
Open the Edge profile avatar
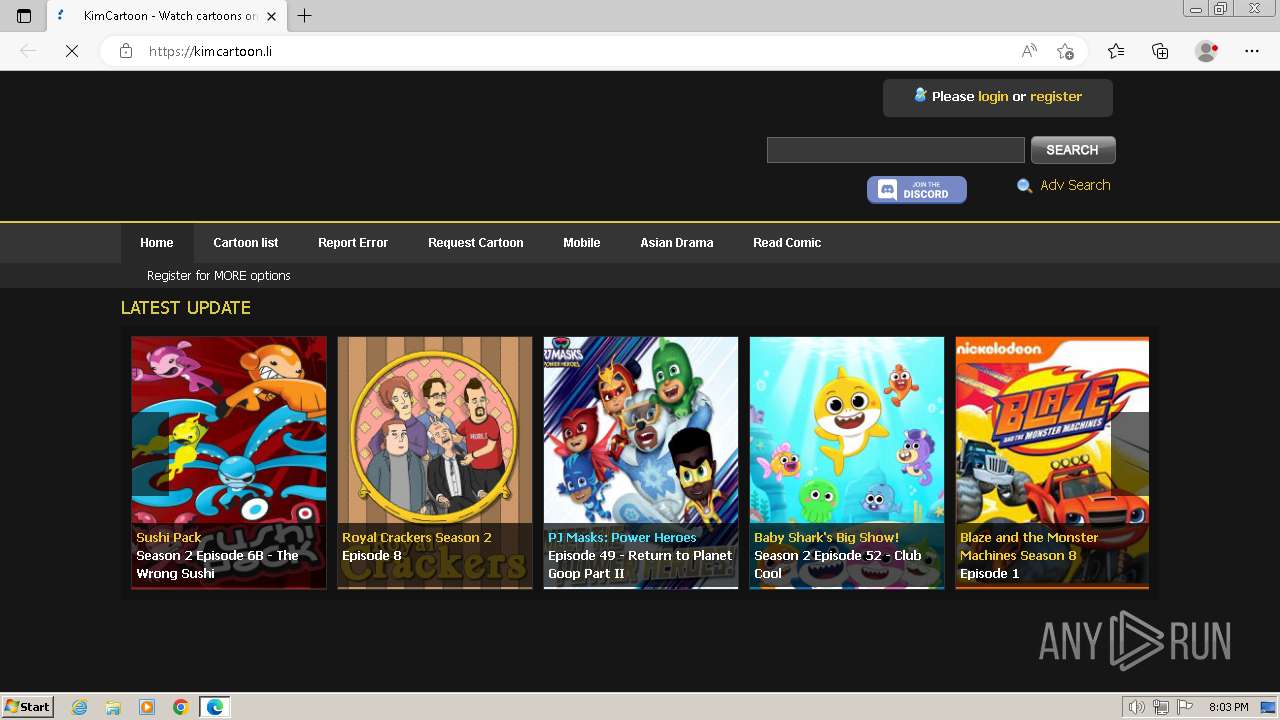click(x=1207, y=51)
